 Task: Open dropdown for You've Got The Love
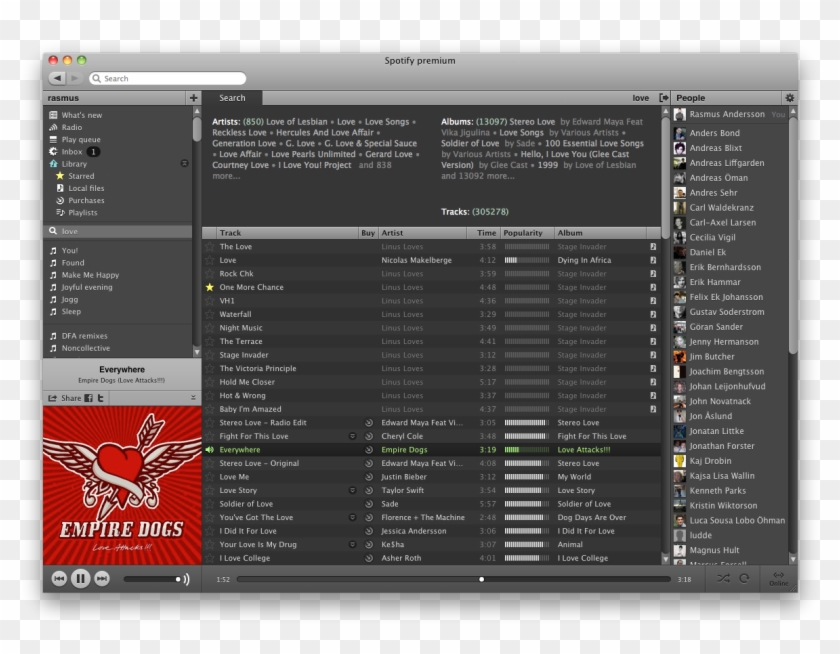tap(352, 517)
